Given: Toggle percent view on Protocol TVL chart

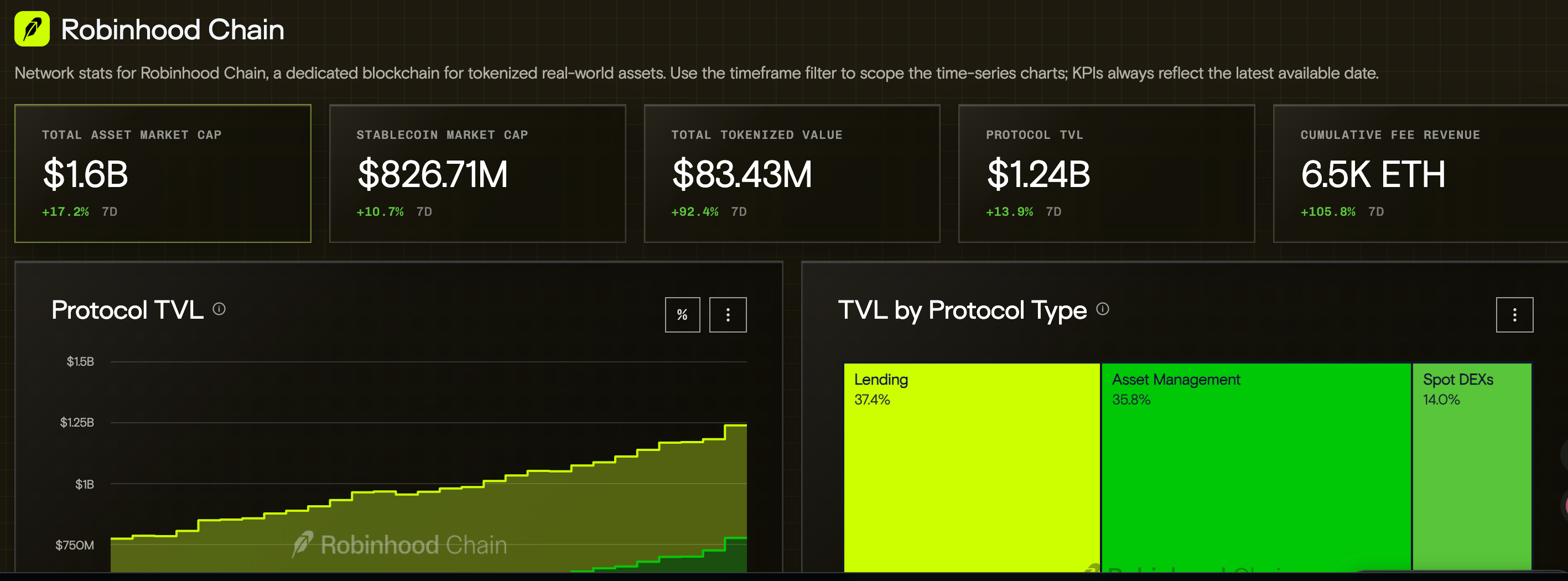Looking at the screenshot, I should (682, 315).
